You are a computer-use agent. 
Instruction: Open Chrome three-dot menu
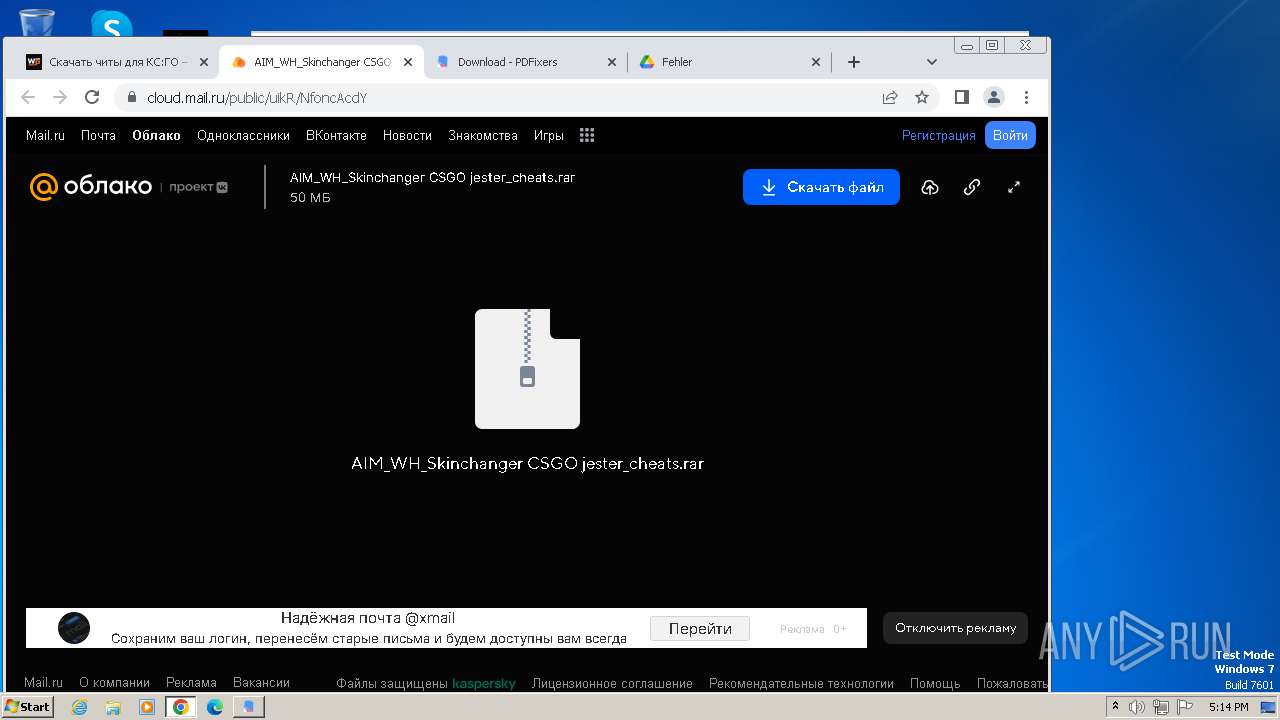point(1026,97)
